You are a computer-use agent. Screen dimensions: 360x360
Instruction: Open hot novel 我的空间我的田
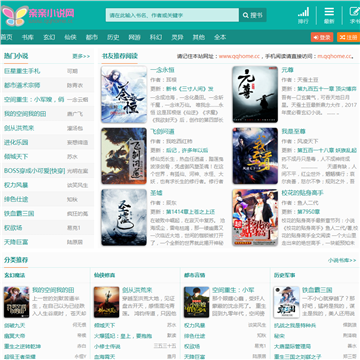[25, 114]
